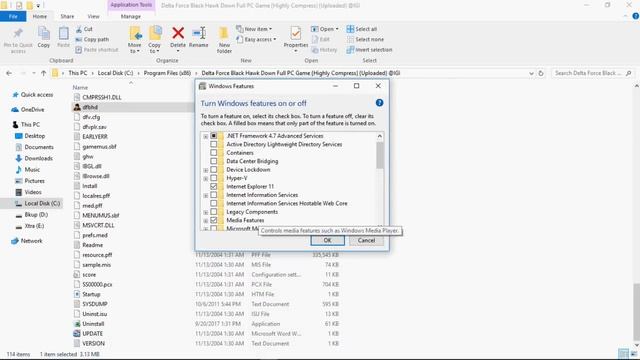
Task: Confirm Windows Features with OK
Action: (327, 240)
